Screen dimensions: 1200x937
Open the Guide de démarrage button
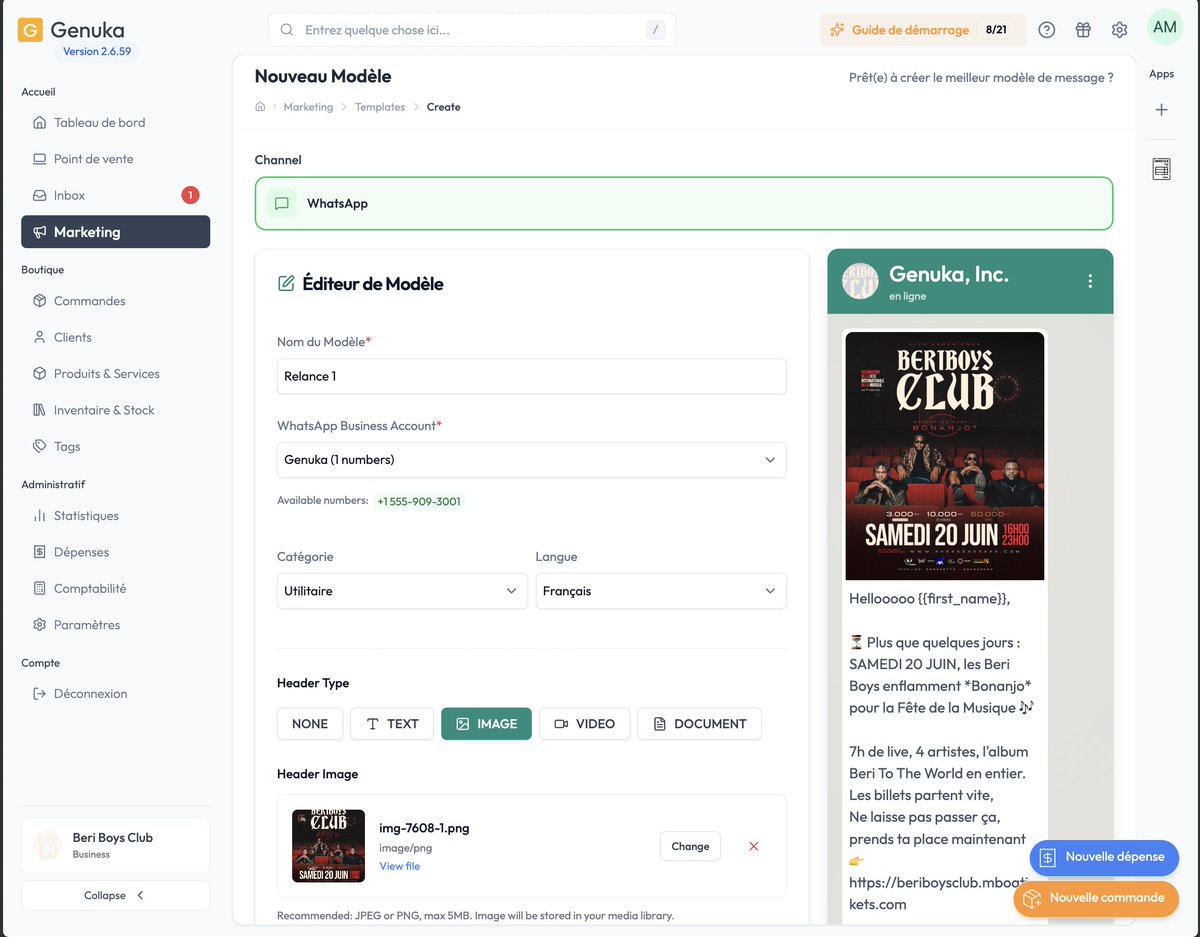[924, 30]
